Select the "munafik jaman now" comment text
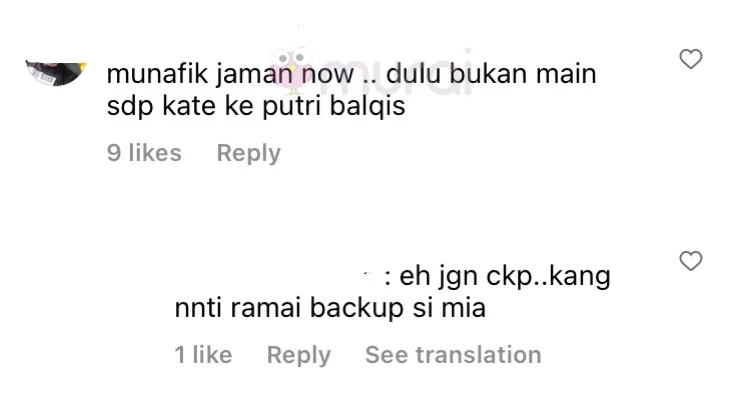Viewport: 750px width, 414px height. tap(352, 89)
